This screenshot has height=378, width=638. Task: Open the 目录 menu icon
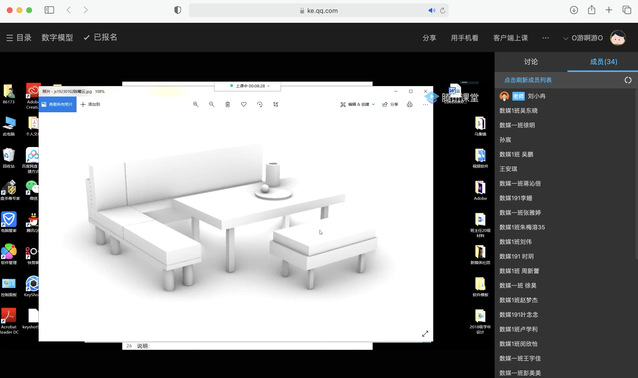tap(10, 38)
